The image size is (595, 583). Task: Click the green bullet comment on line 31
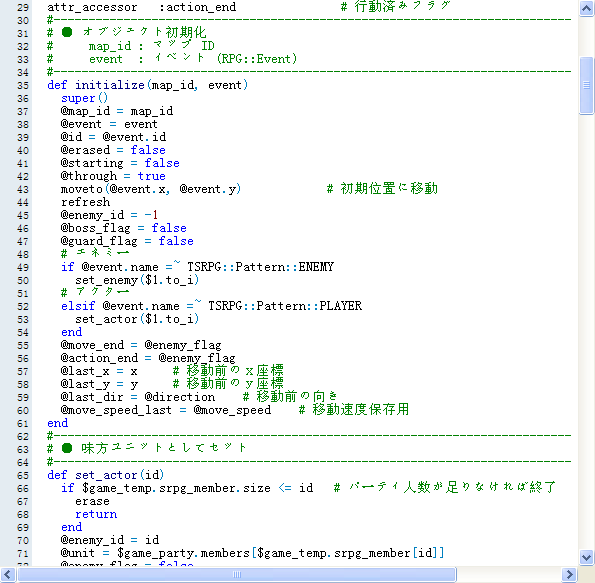(x=127, y=32)
